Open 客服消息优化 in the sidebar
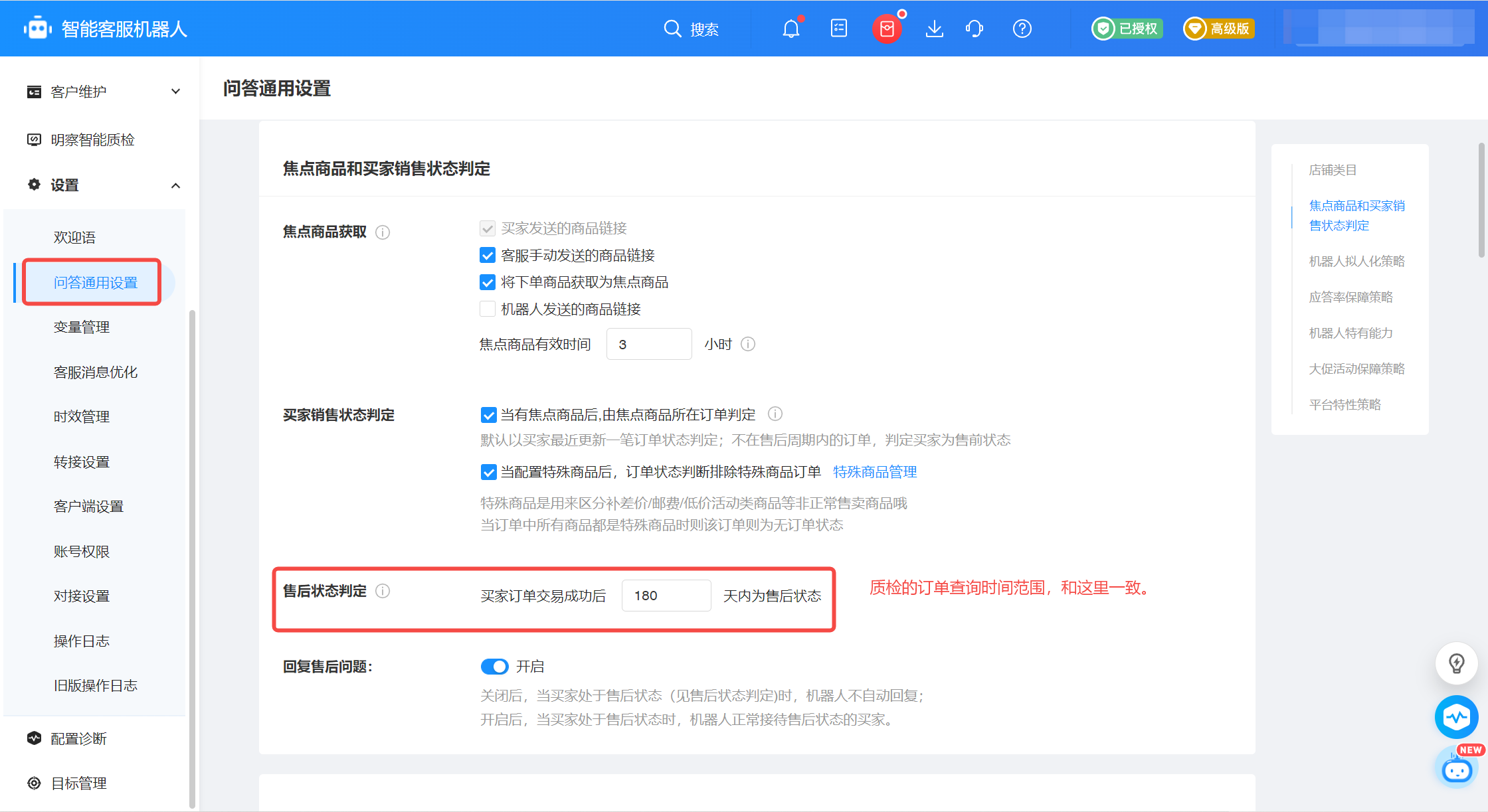The height and width of the screenshot is (812, 1488). (96, 372)
